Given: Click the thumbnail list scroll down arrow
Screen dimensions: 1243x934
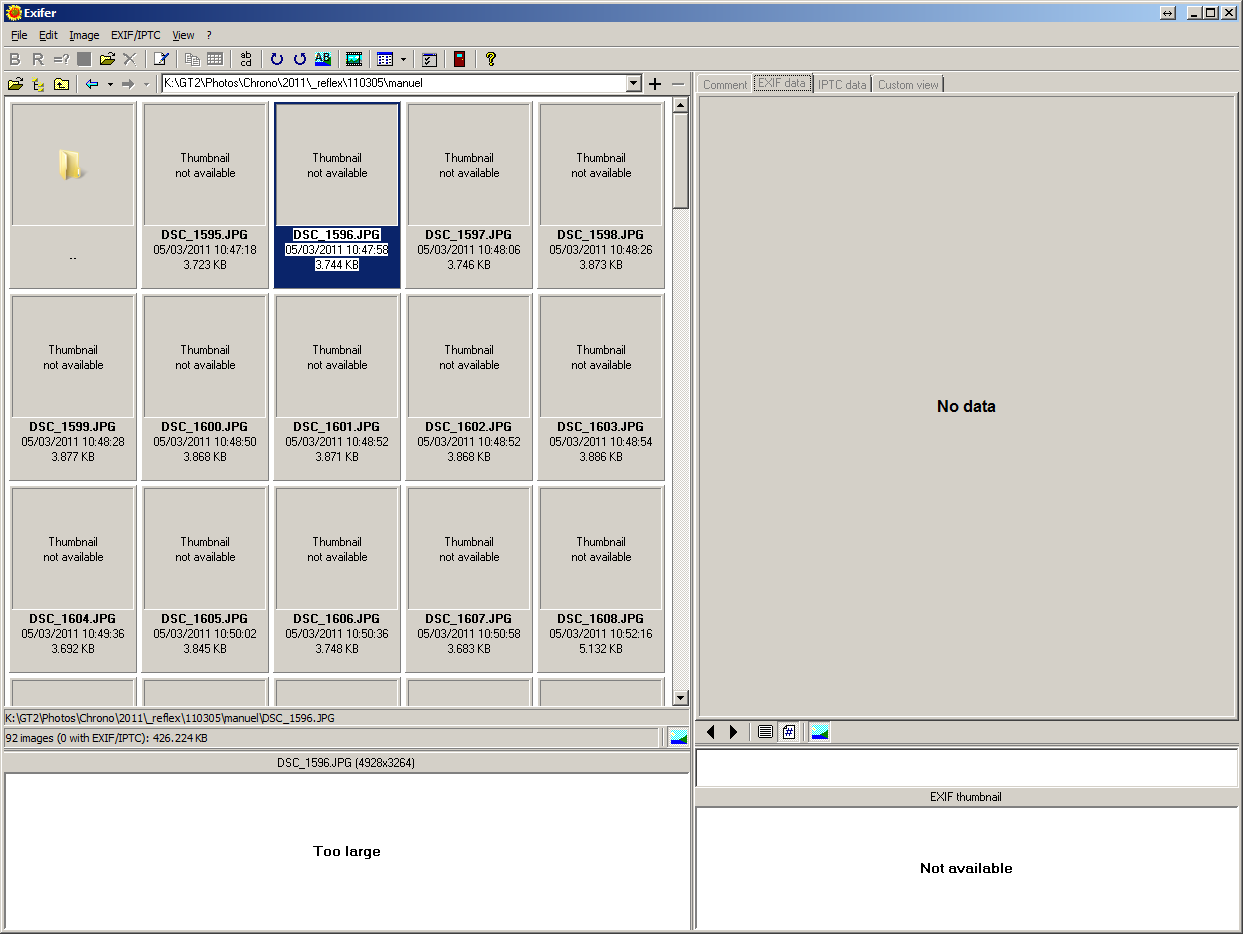Looking at the screenshot, I should pos(681,698).
